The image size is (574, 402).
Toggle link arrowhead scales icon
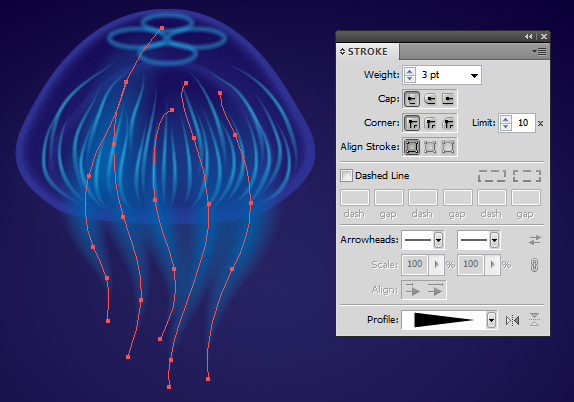[x=534, y=265]
